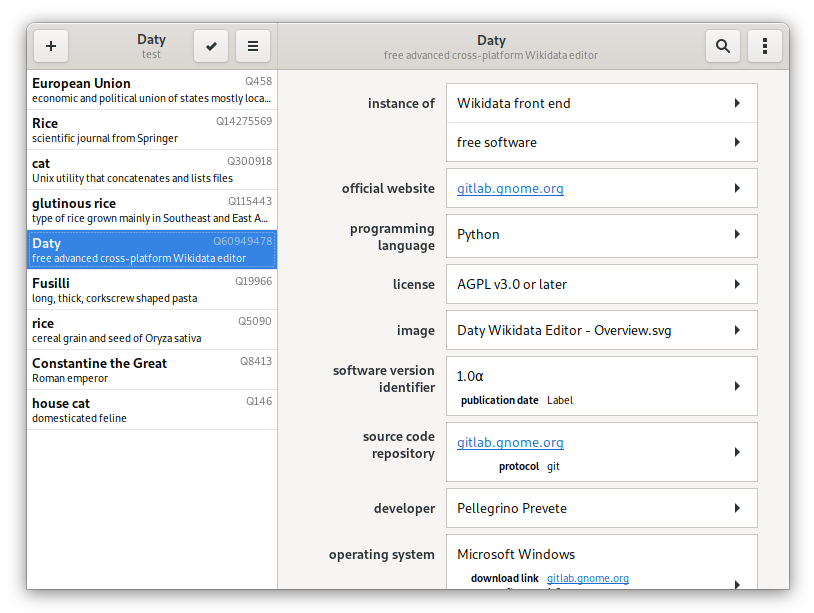Click the 'free software' value

point(497,142)
